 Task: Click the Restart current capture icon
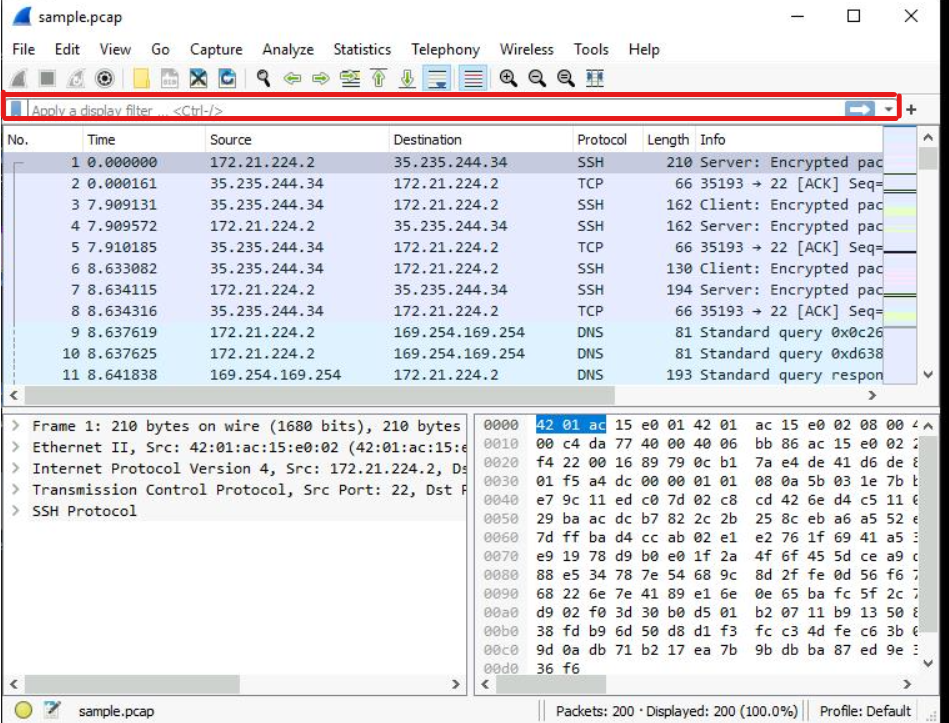[74, 80]
